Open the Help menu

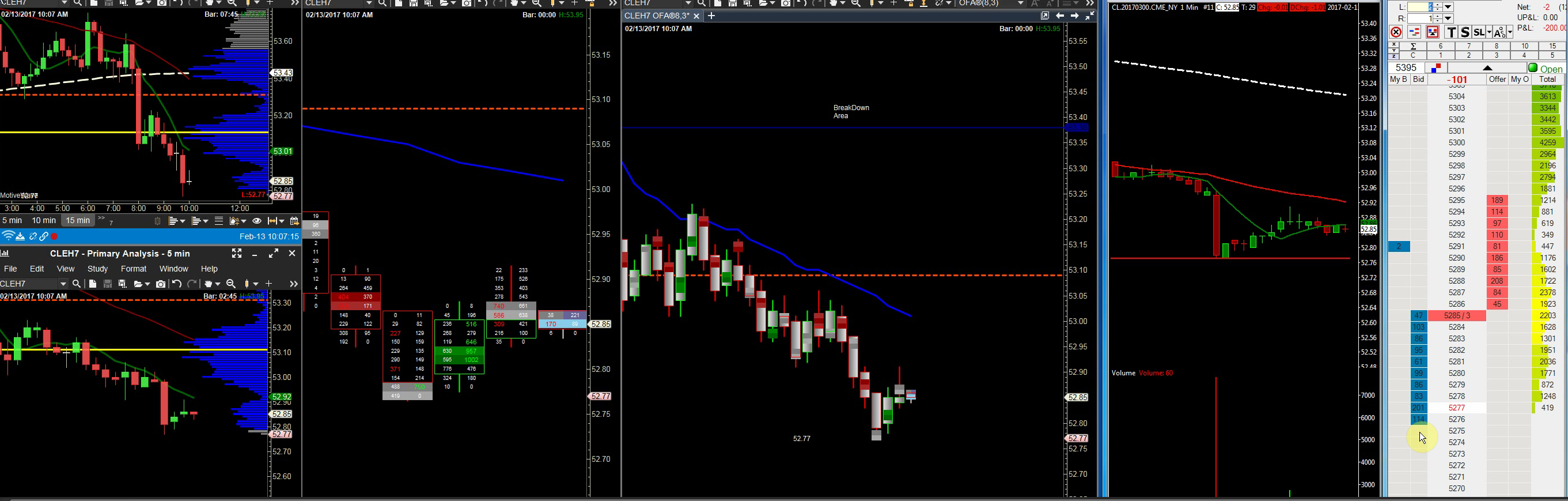[x=209, y=269]
